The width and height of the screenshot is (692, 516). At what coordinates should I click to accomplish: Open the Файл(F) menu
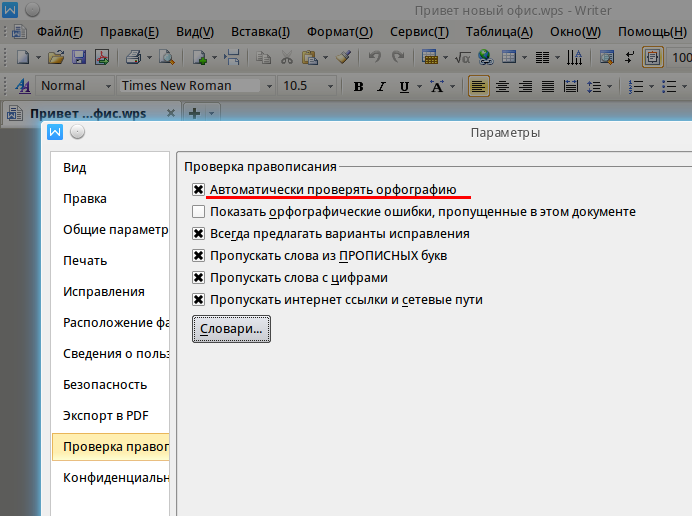[x=60, y=32]
